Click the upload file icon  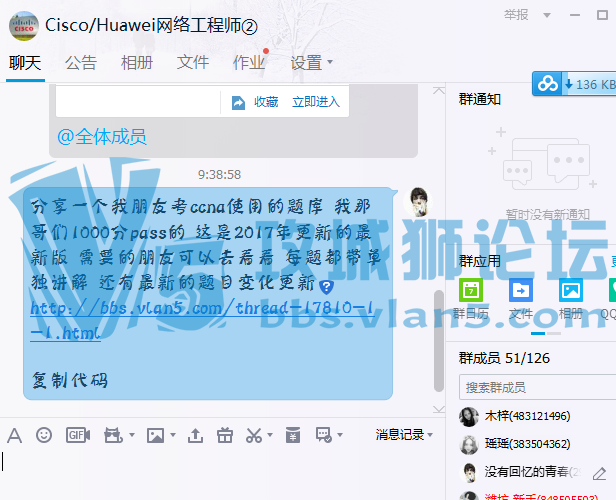(195, 435)
